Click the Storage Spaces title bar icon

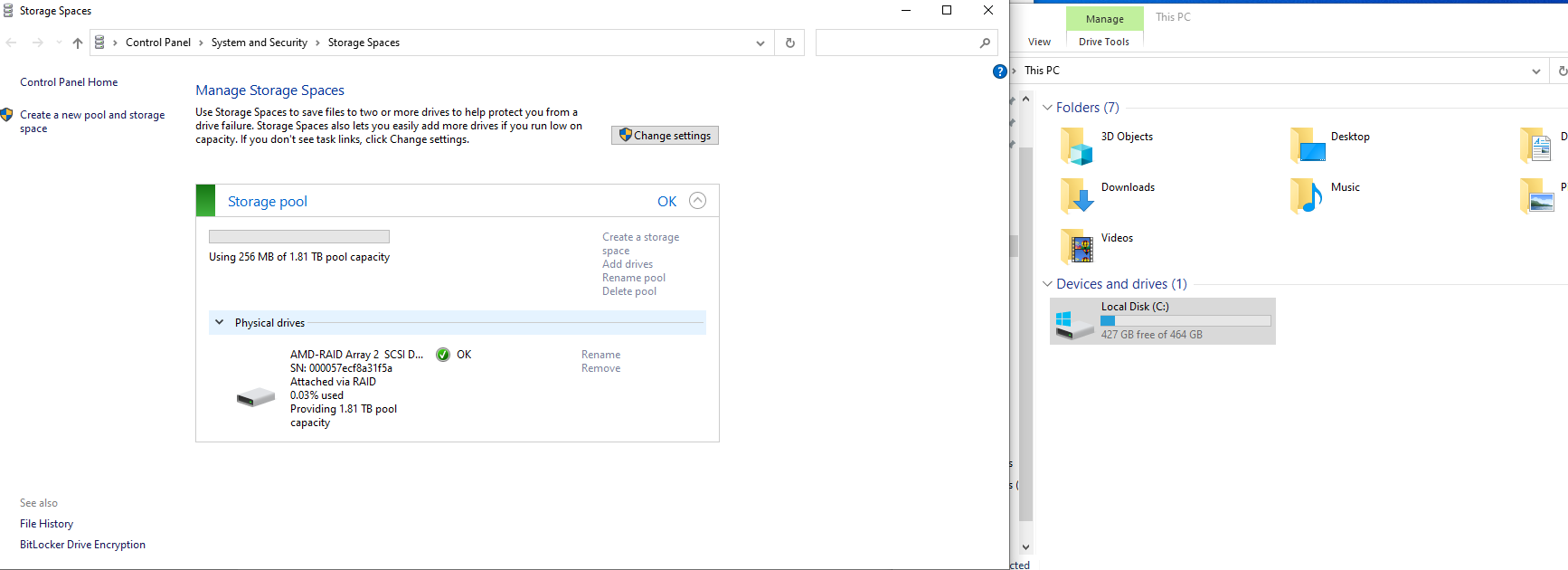tap(8, 11)
